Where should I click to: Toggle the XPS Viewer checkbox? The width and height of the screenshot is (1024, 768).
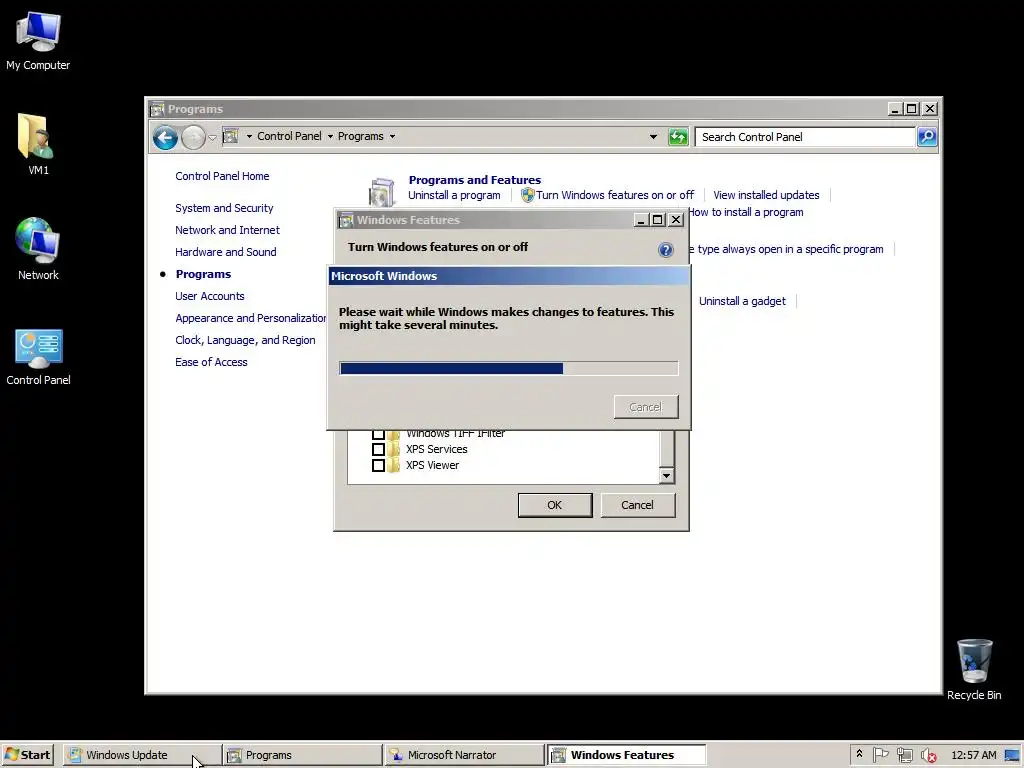[x=378, y=465]
